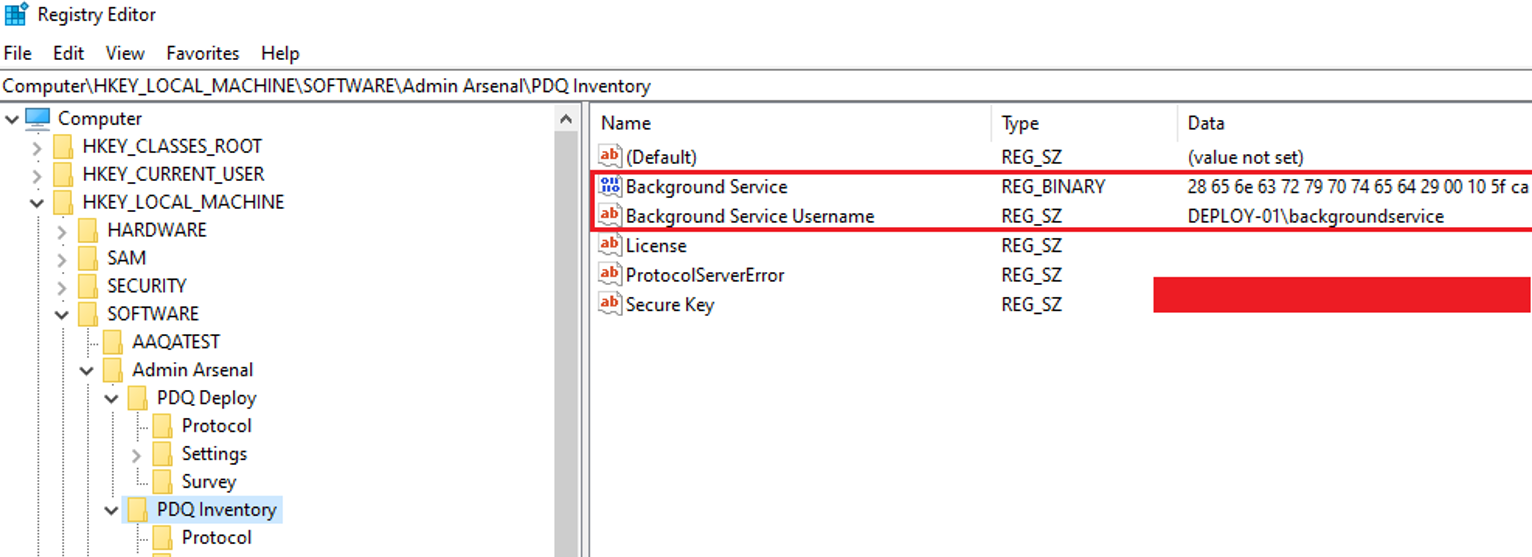Select the Protocol key under PDQ Deploy

click(x=217, y=426)
